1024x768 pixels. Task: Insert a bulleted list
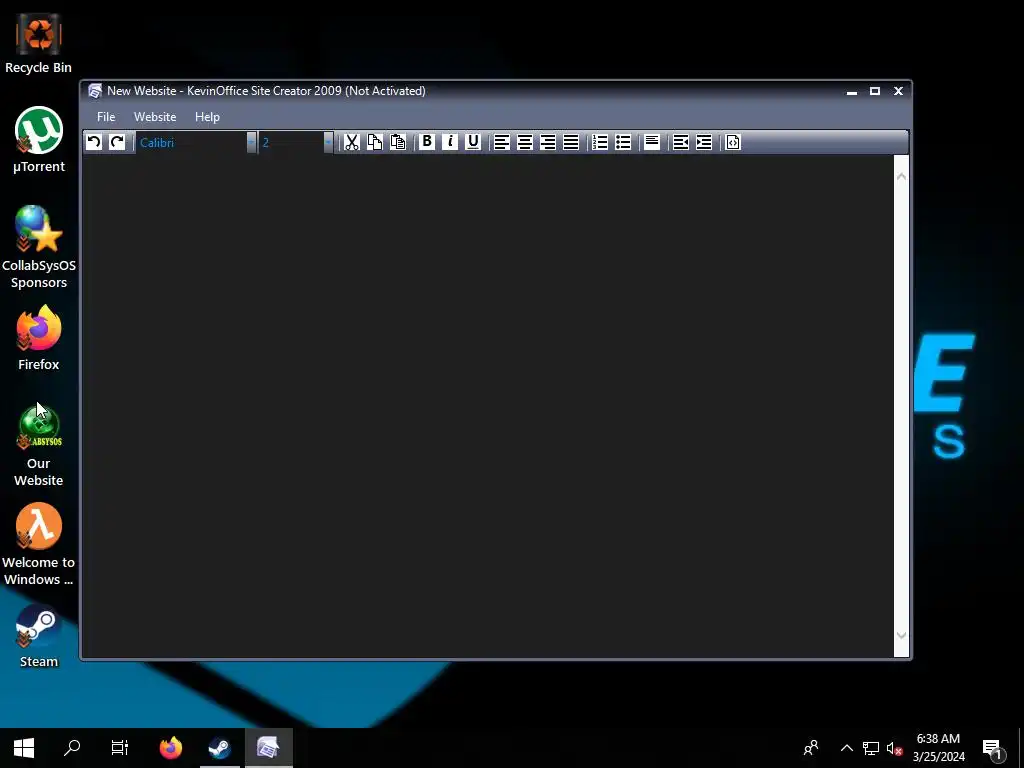pyautogui.click(x=623, y=142)
